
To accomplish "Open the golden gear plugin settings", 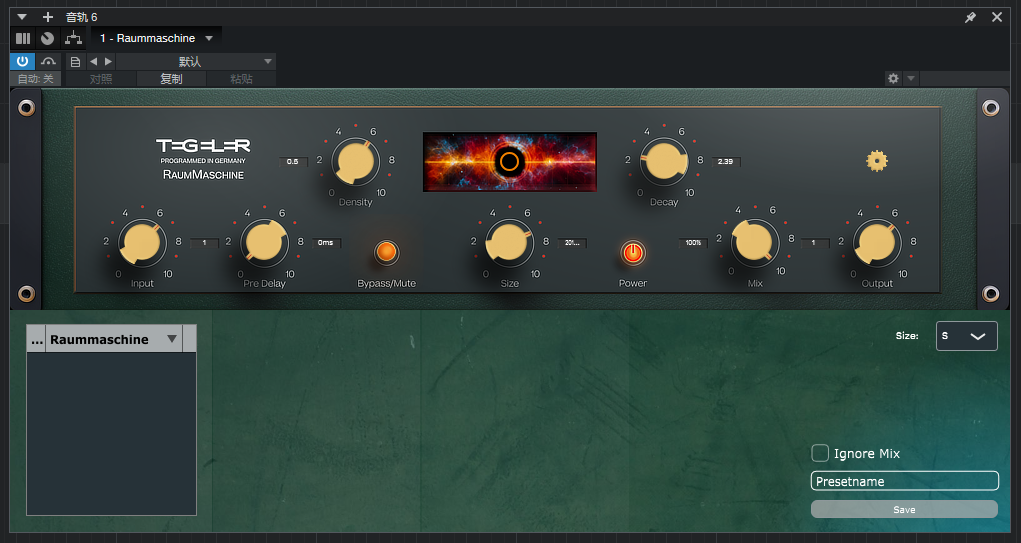I will 876,161.
